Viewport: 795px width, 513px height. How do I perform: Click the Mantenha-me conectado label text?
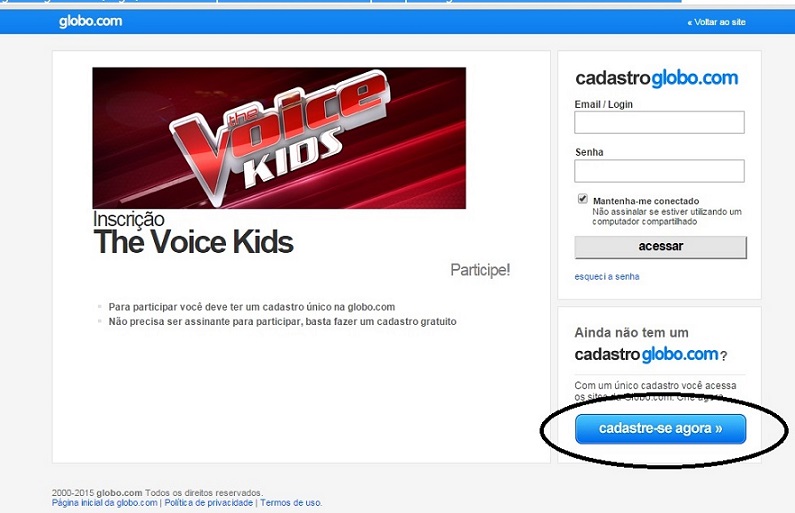click(646, 201)
